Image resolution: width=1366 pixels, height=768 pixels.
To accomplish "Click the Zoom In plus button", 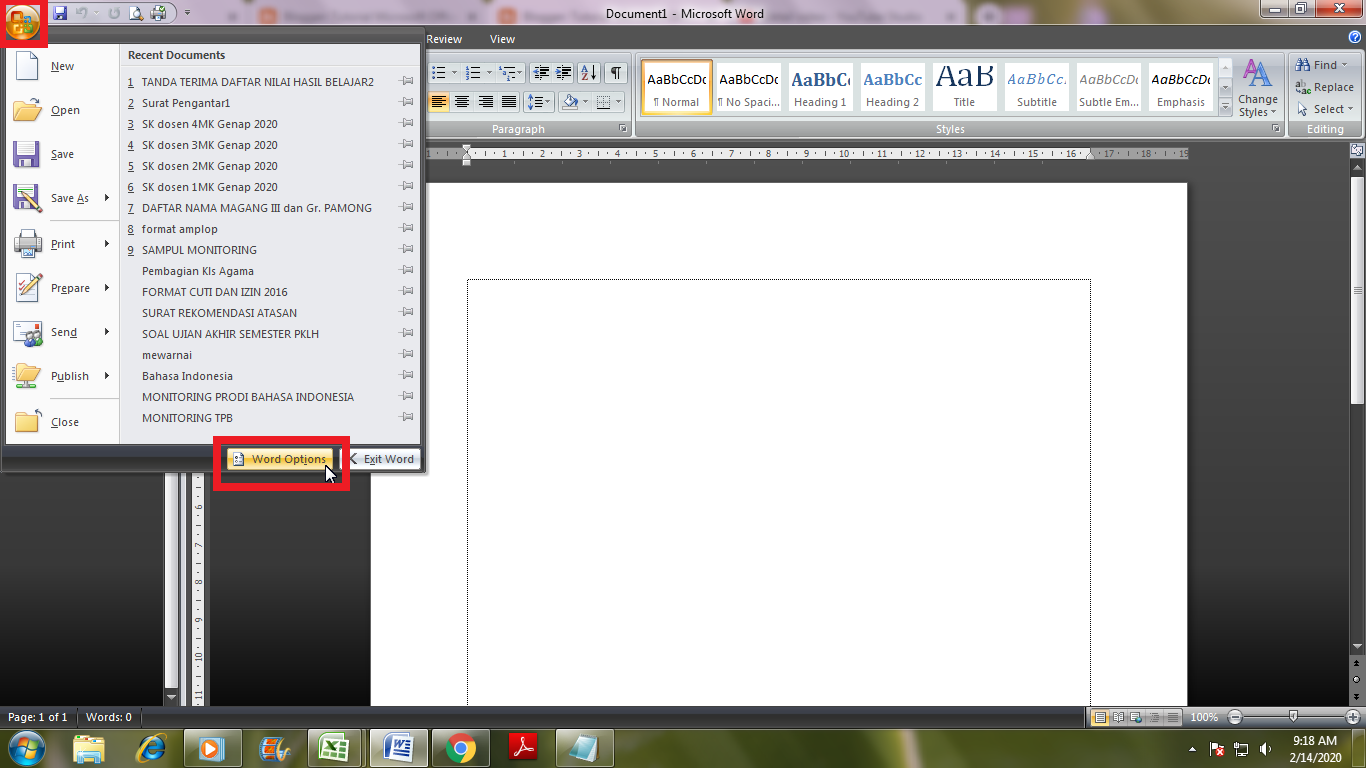I will [x=1353, y=717].
